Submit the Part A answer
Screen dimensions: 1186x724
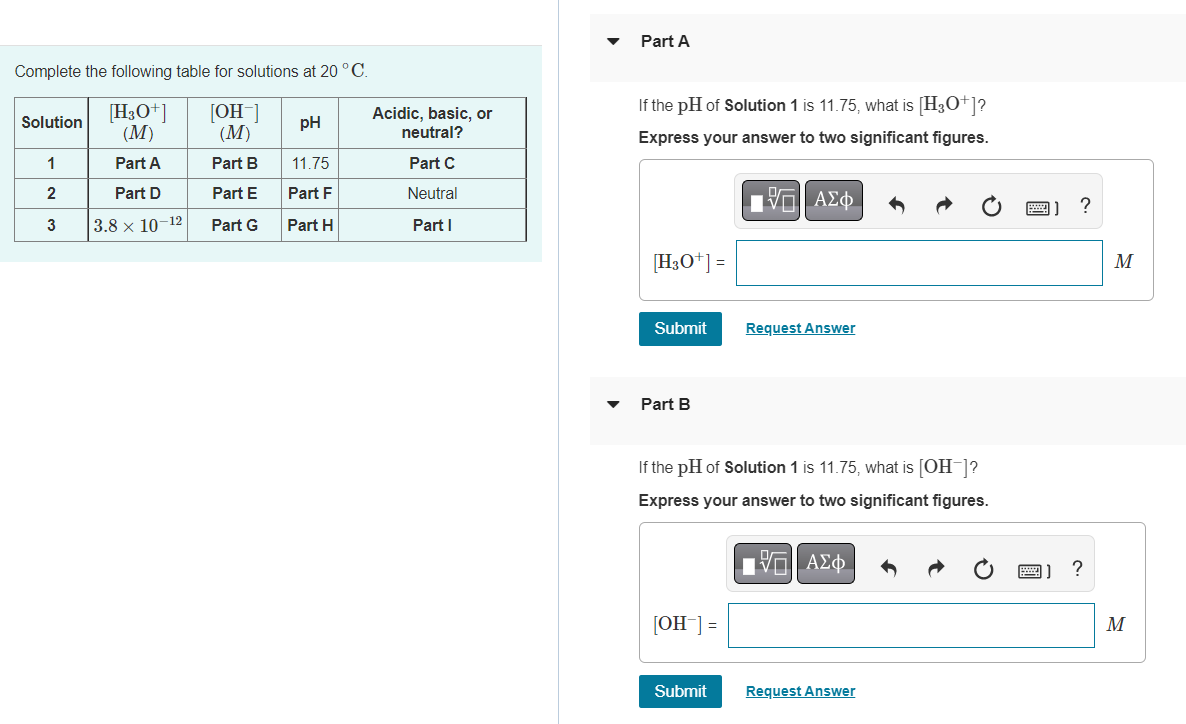(x=680, y=328)
